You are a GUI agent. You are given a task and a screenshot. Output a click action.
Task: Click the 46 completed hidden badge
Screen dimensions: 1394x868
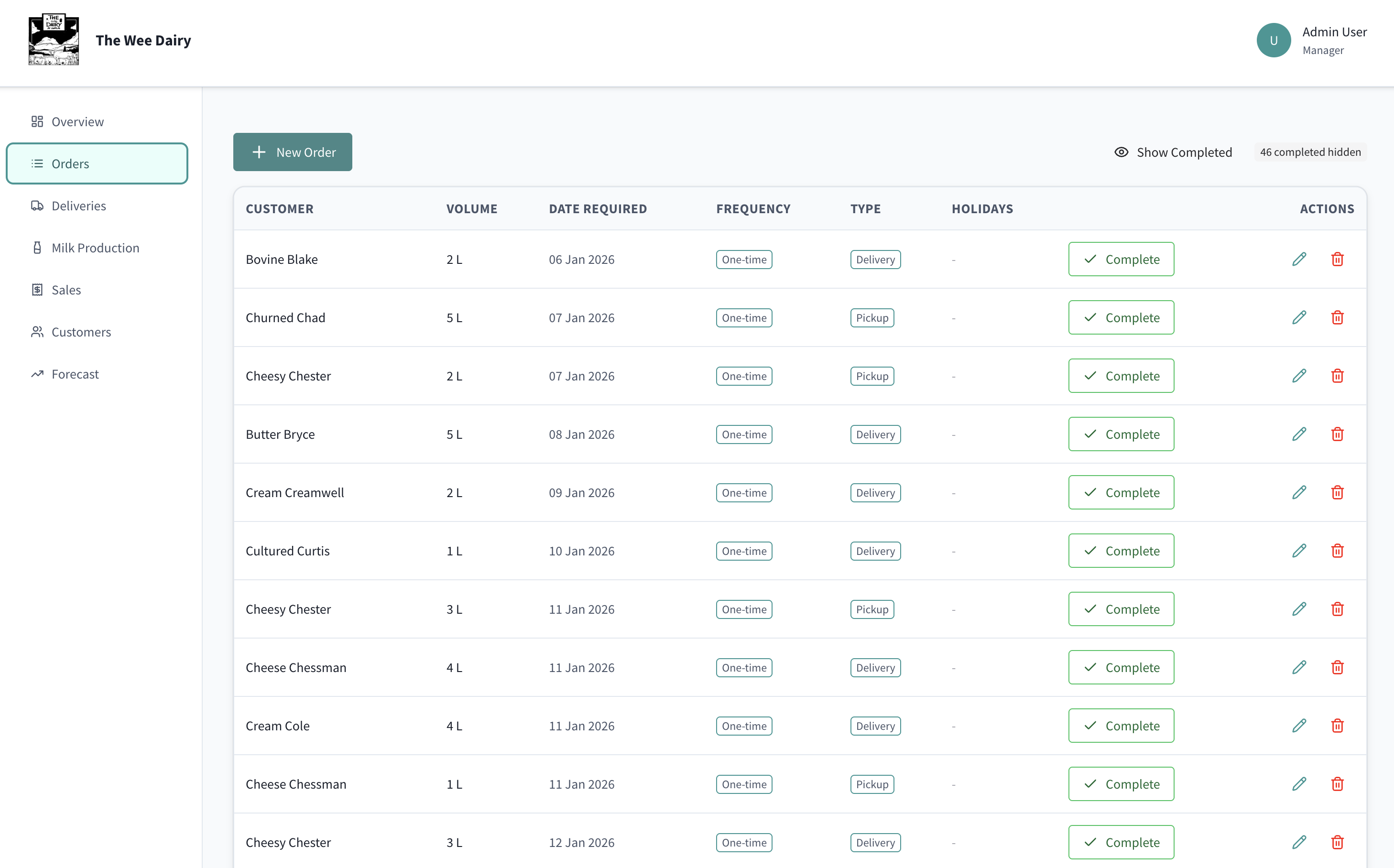[1309, 152]
